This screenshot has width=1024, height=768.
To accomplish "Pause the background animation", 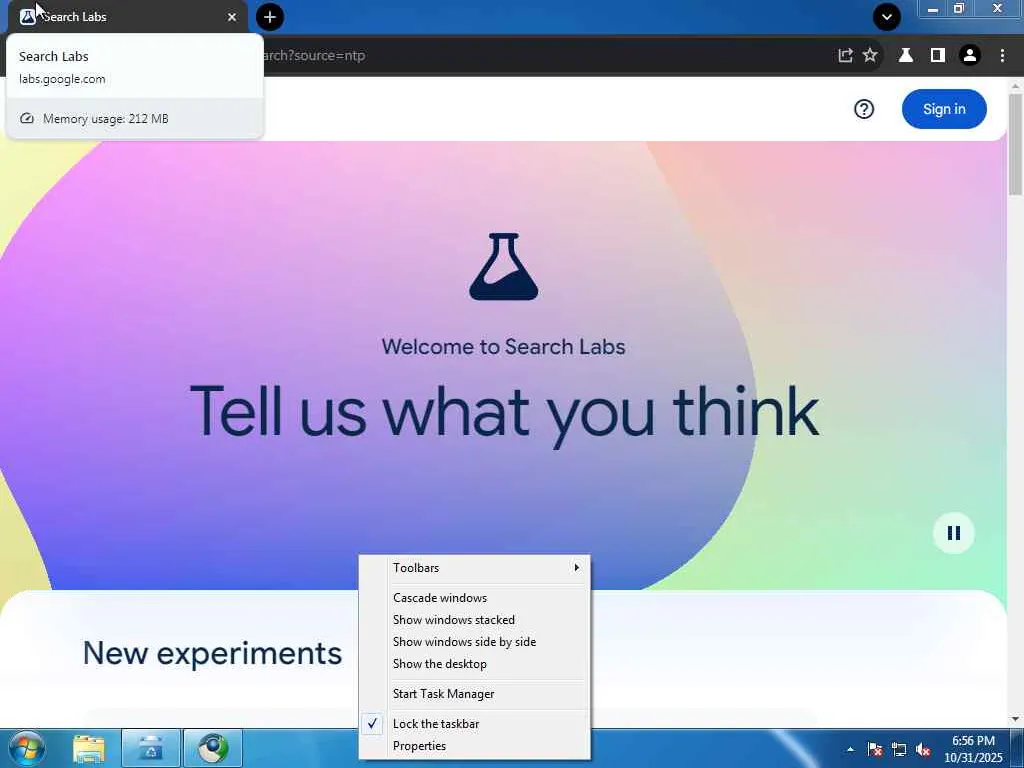I will 953,533.
